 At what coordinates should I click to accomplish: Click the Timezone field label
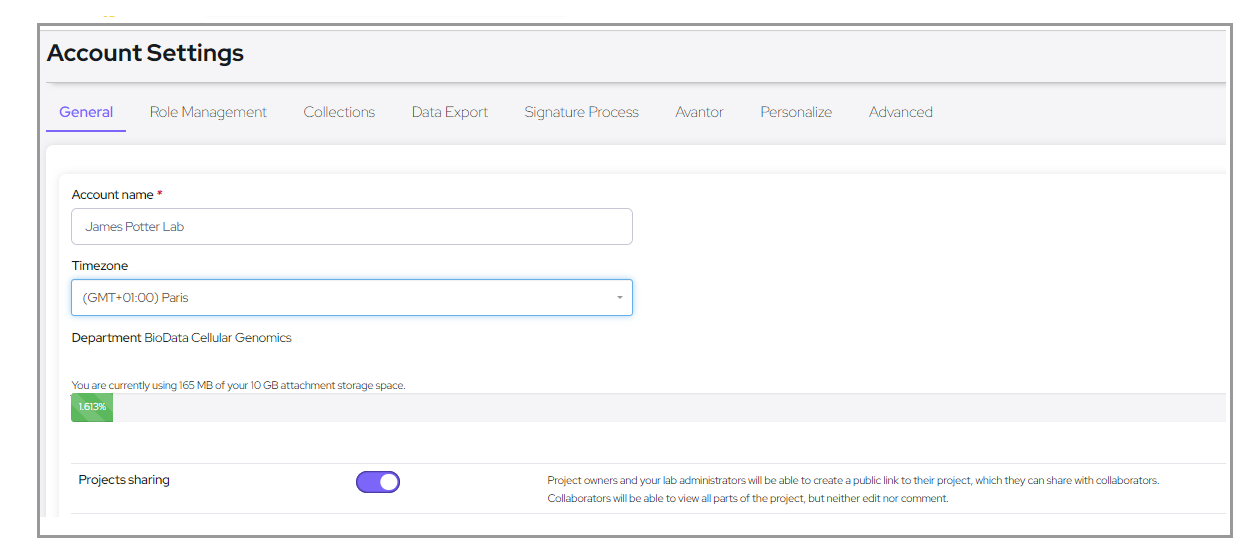tap(100, 266)
